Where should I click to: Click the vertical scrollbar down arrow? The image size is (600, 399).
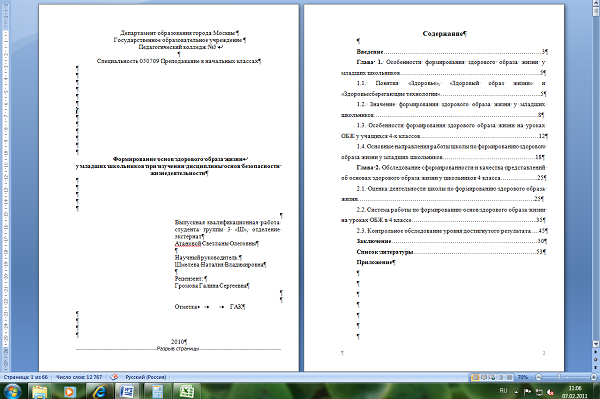(596, 344)
